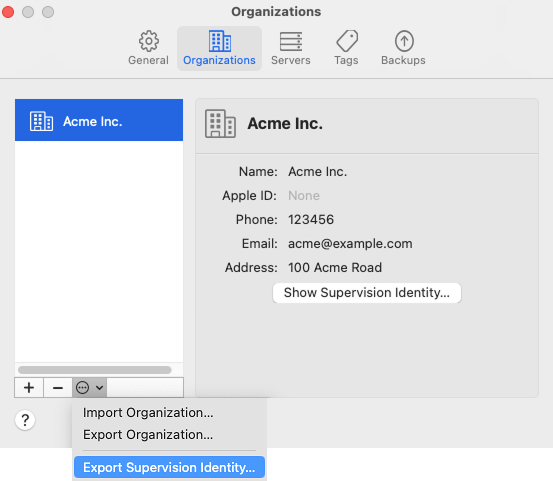553x481 pixels.
Task: Click the Apple ID value None
Action: click(304, 195)
